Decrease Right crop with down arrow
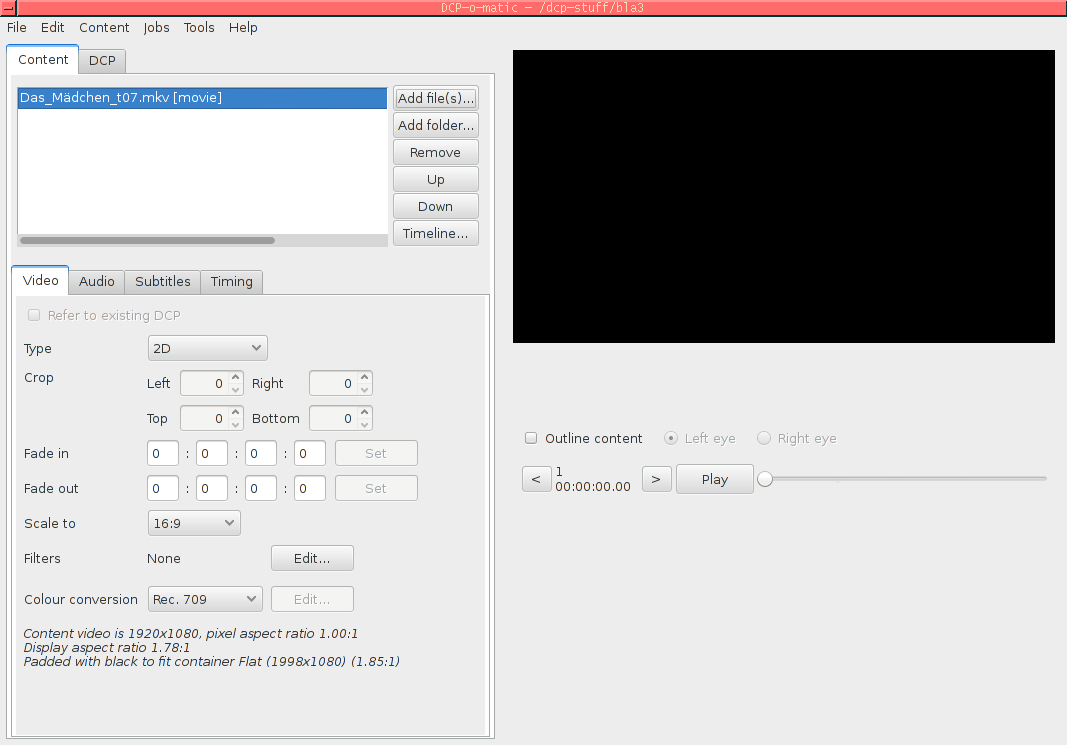Image resolution: width=1067 pixels, height=745 pixels. pos(365,390)
